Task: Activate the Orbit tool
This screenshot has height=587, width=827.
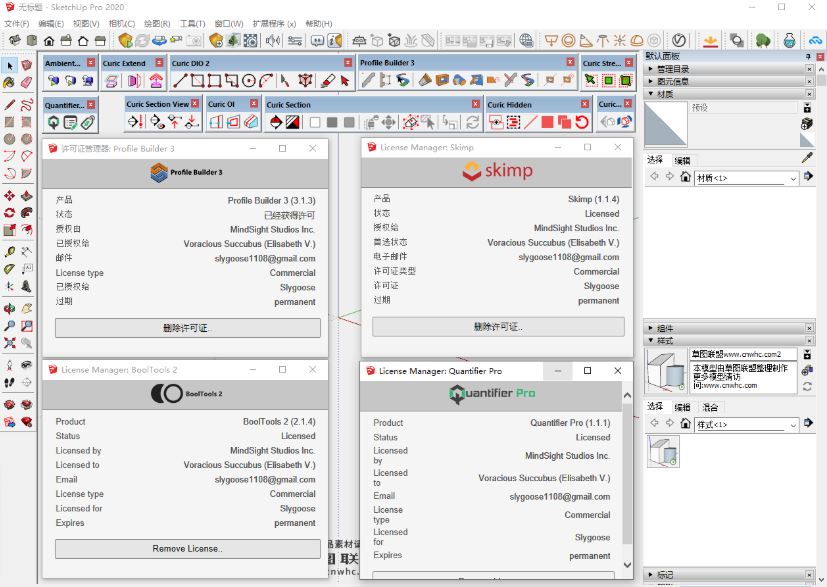Action: coord(9,309)
